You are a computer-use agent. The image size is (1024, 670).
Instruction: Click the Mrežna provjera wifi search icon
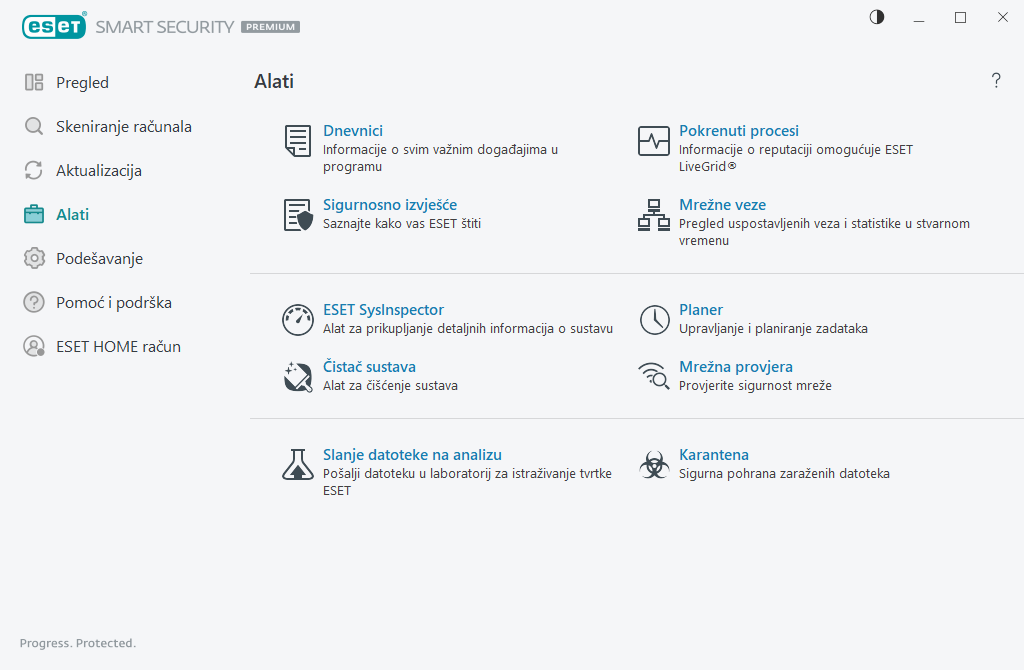coord(654,377)
